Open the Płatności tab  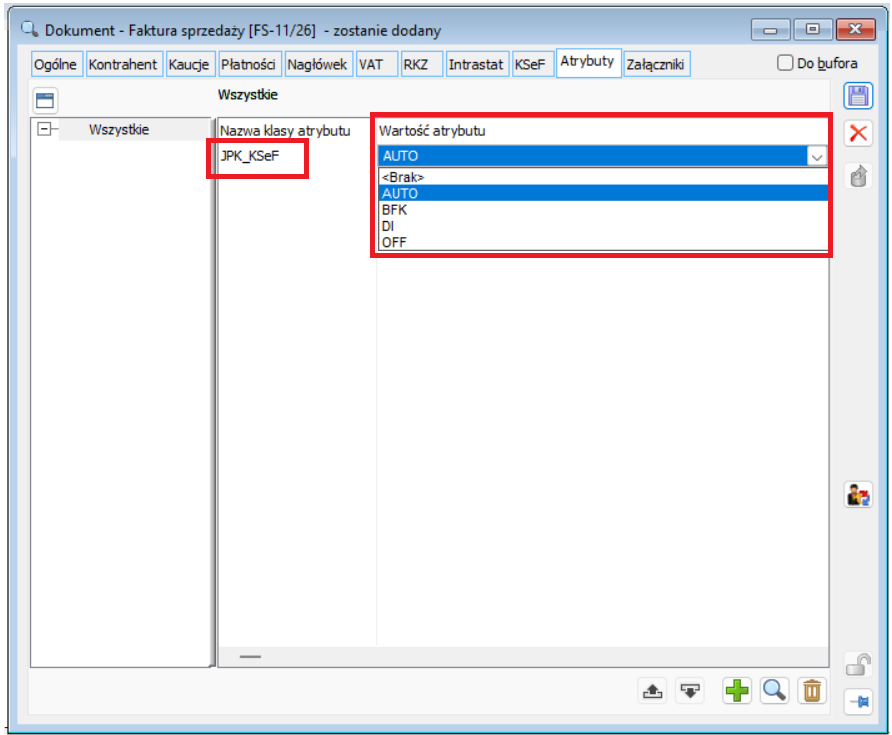[x=248, y=64]
